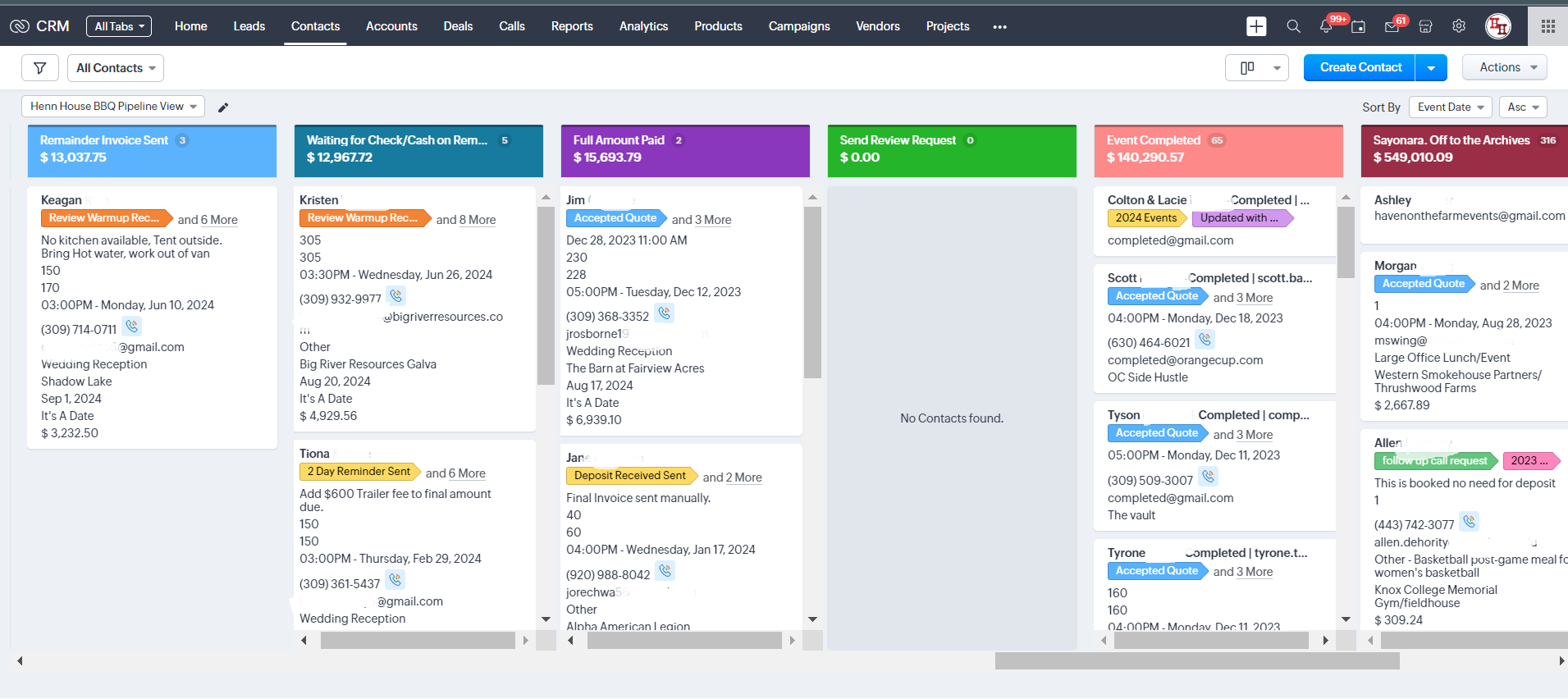Open the search magnifier in top bar
The width and height of the screenshot is (1568, 699).
click(x=1293, y=26)
